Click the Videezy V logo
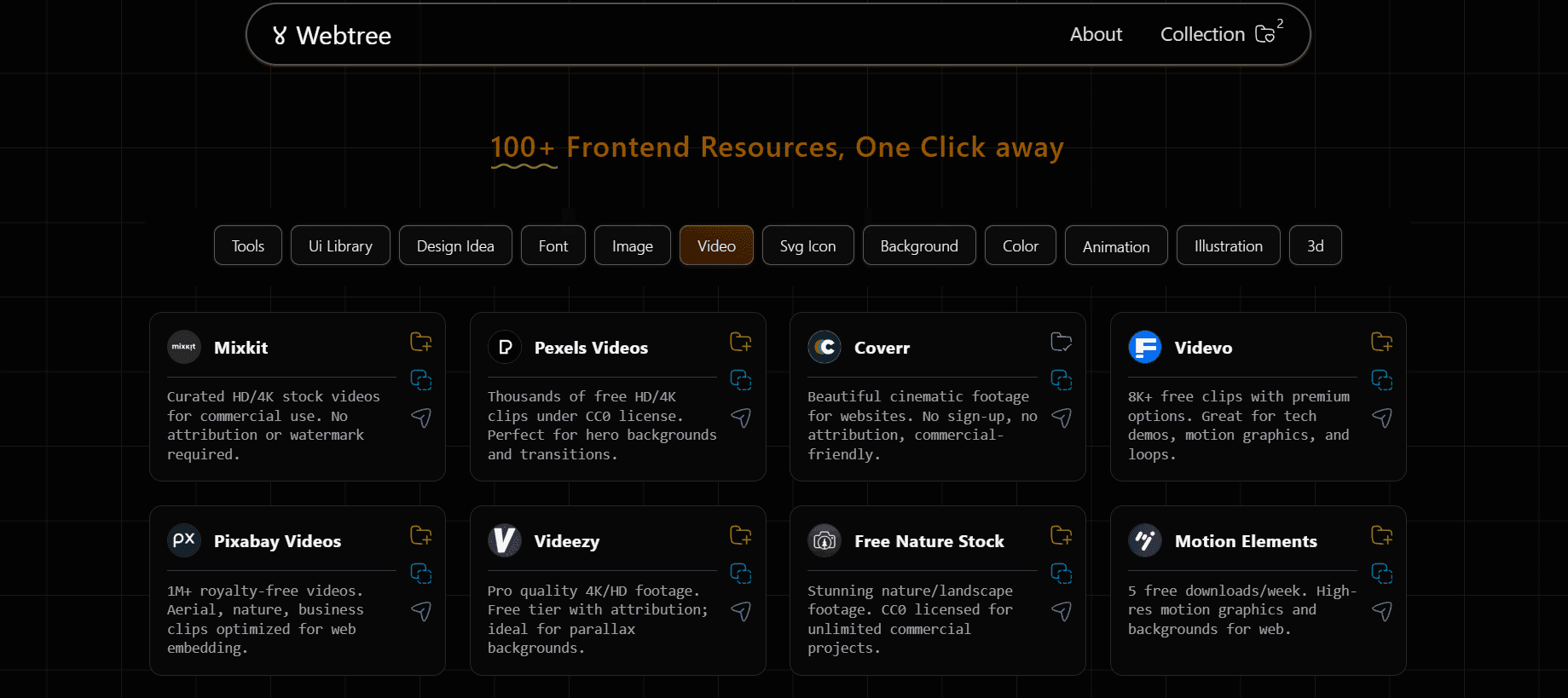The image size is (1568, 698). (x=505, y=540)
